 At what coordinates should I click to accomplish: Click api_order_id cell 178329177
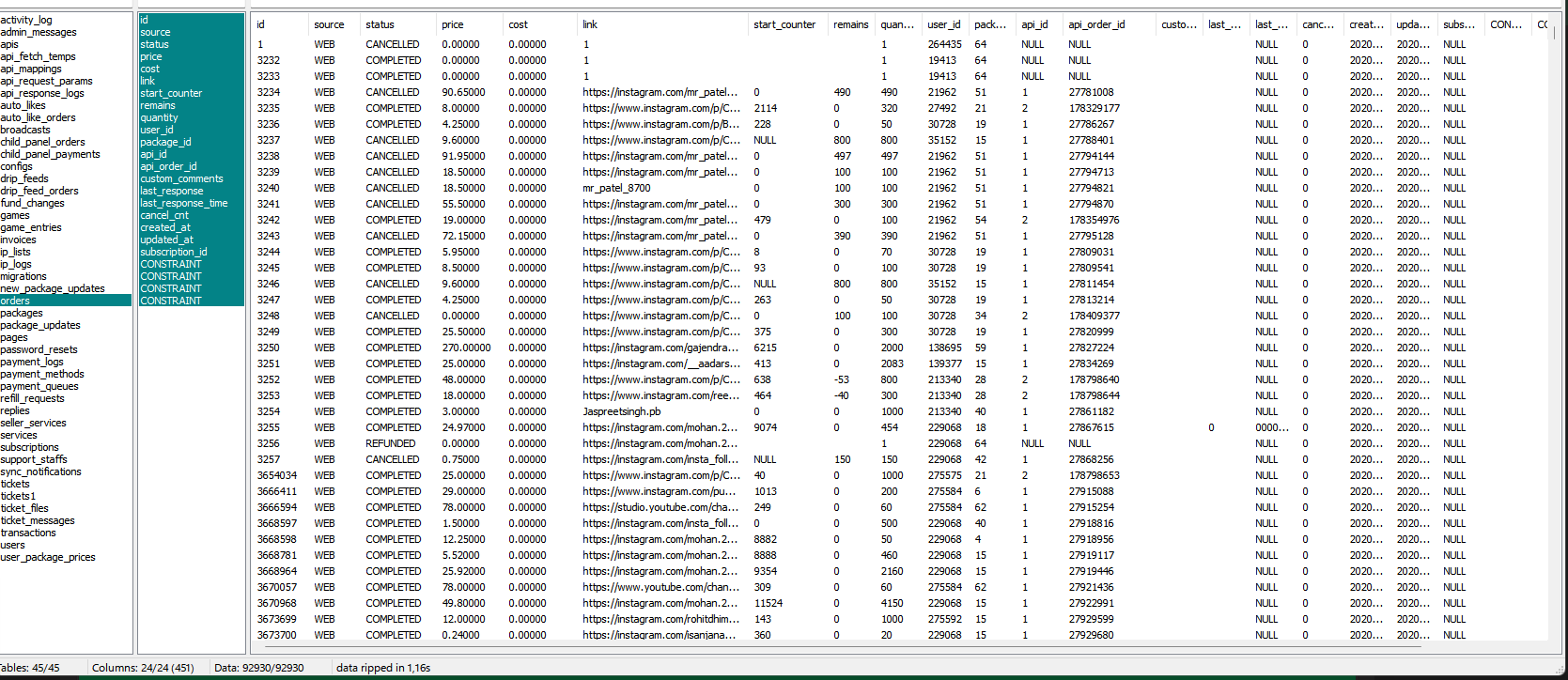pos(1094,108)
